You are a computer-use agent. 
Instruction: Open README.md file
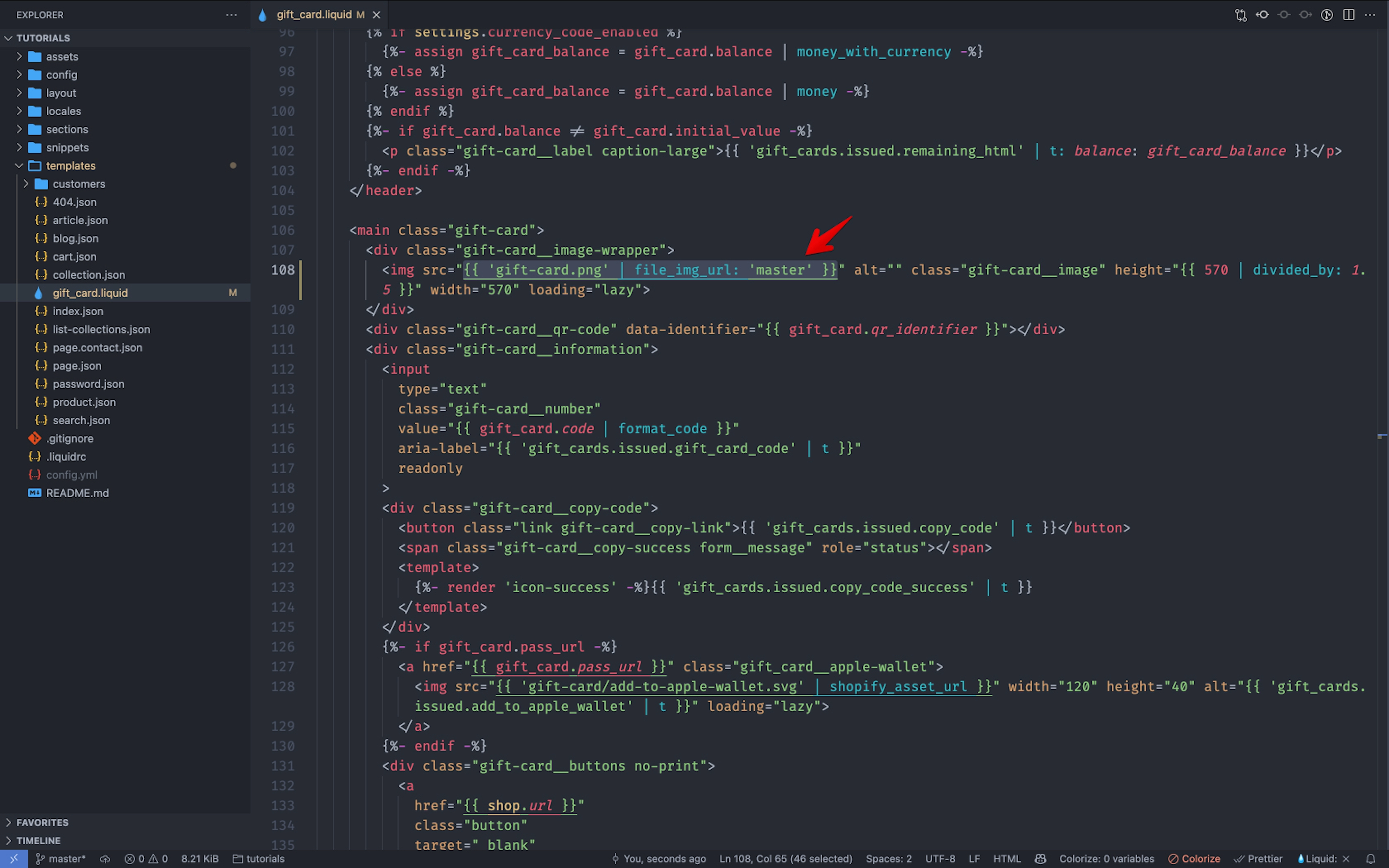(x=125, y=492)
